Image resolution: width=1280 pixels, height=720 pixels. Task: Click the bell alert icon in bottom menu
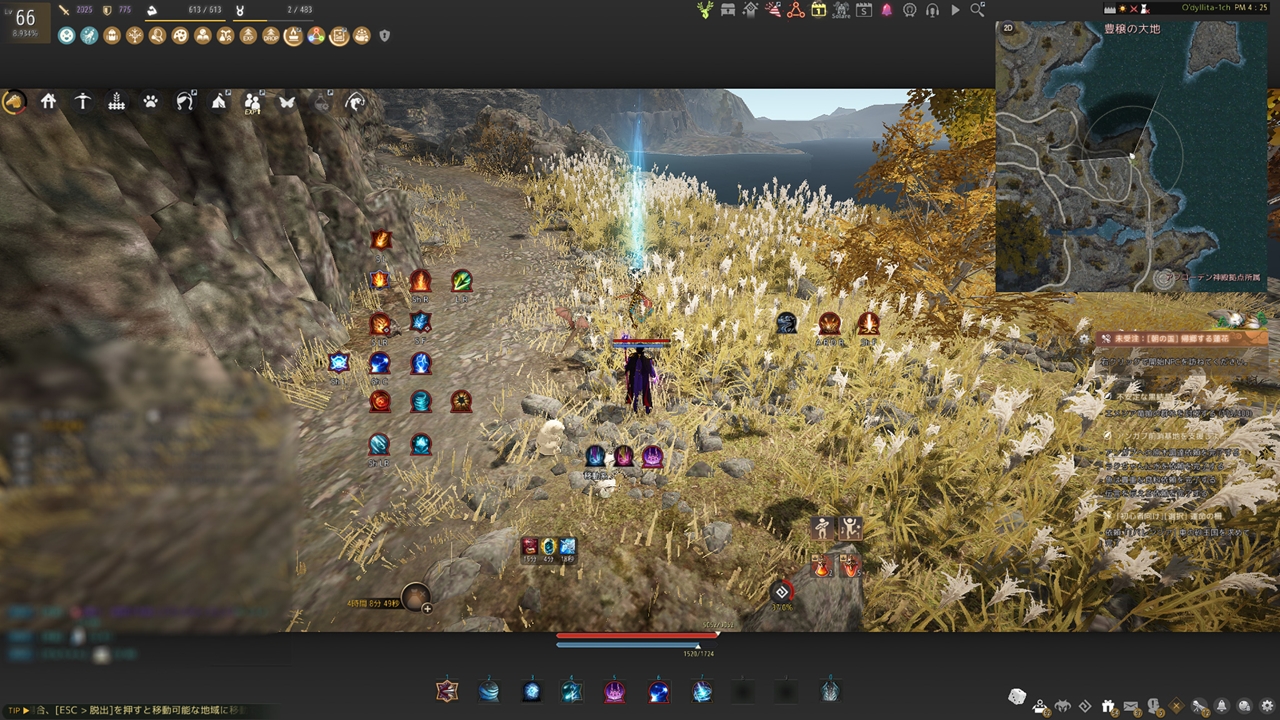click(1222, 706)
